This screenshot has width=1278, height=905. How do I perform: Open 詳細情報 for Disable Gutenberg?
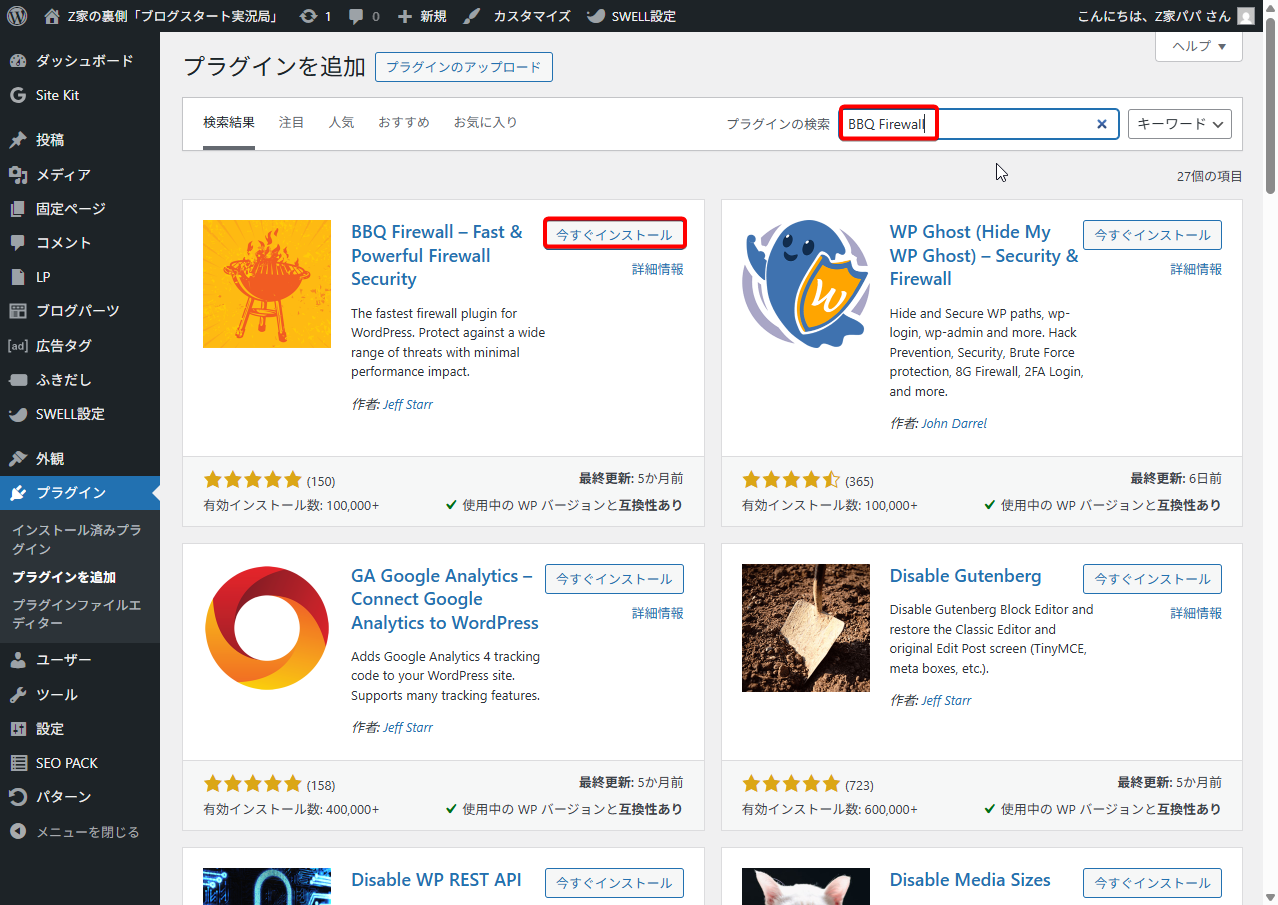point(1196,613)
